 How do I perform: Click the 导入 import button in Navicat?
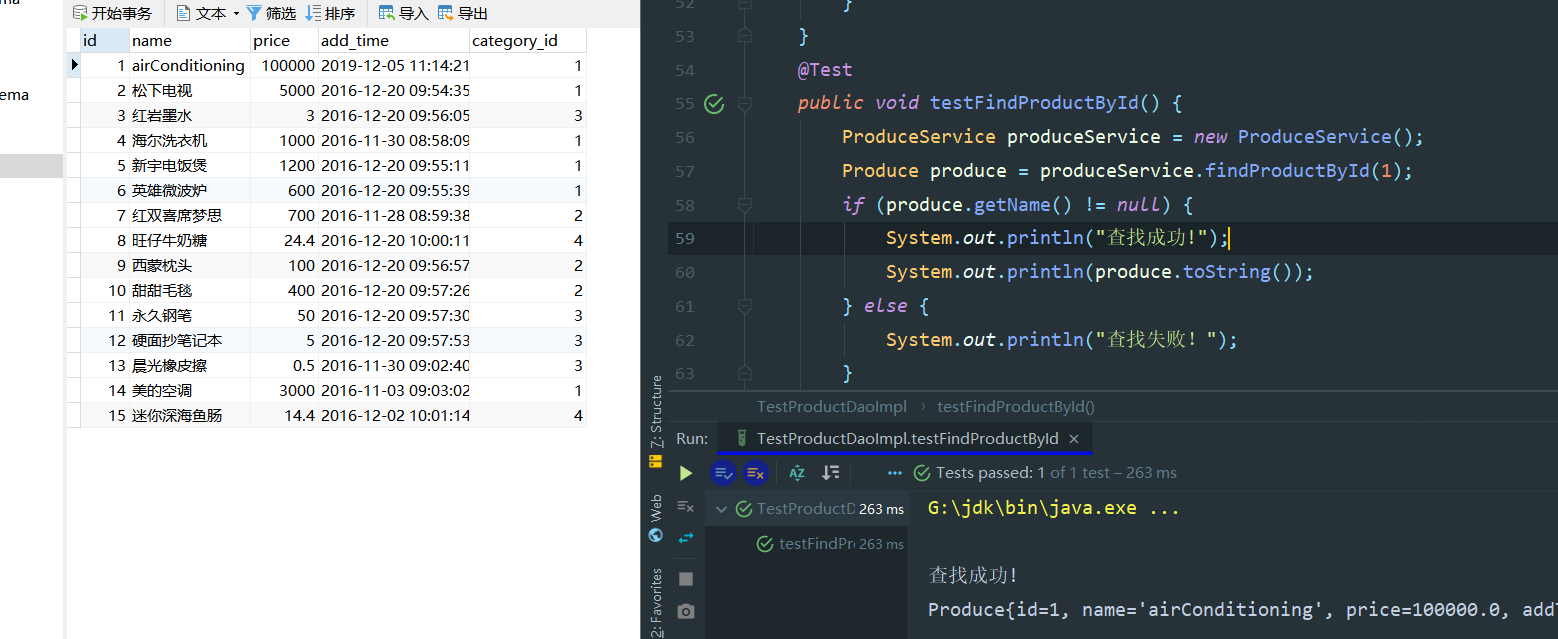coord(404,13)
